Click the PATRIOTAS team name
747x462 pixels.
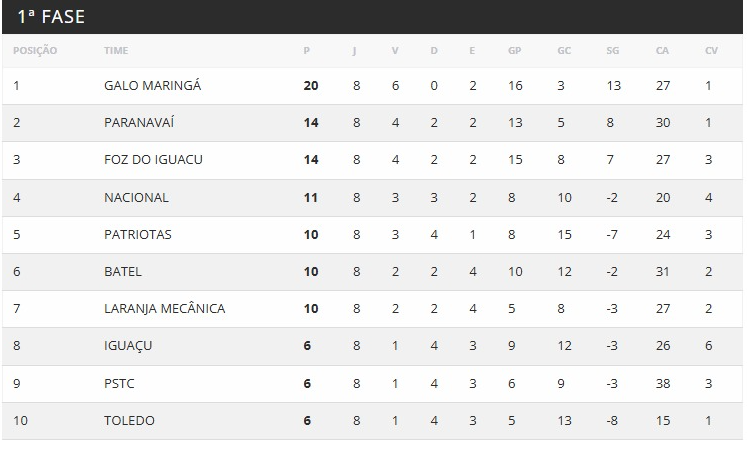click(x=138, y=235)
